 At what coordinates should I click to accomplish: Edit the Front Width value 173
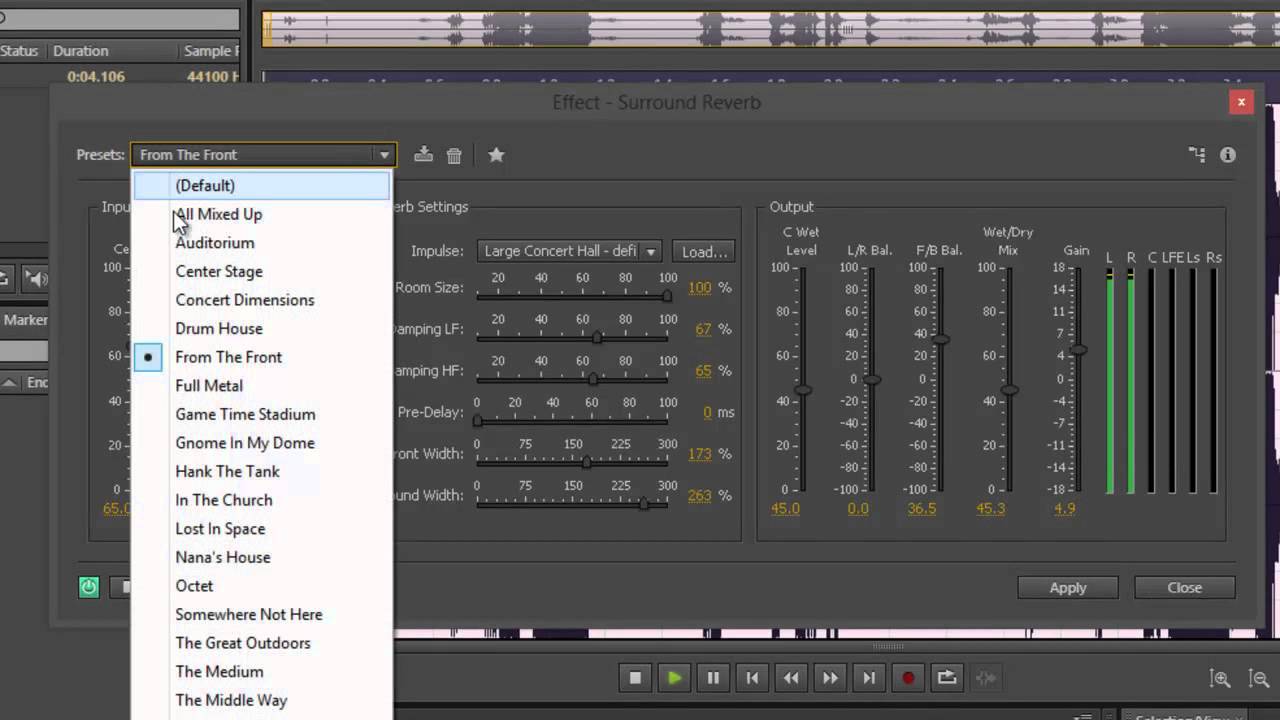click(700, 454)
